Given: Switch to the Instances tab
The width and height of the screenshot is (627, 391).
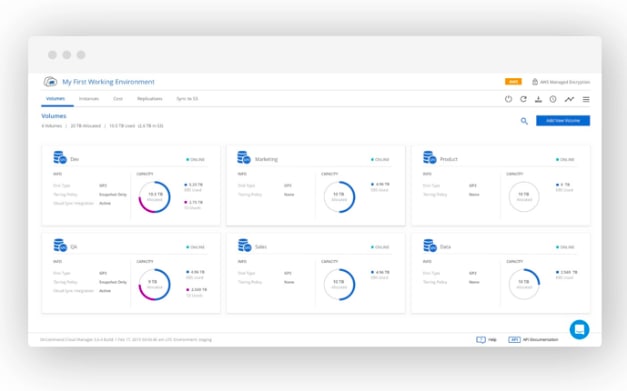Looking at the screenshot, I should coord(89,99).
